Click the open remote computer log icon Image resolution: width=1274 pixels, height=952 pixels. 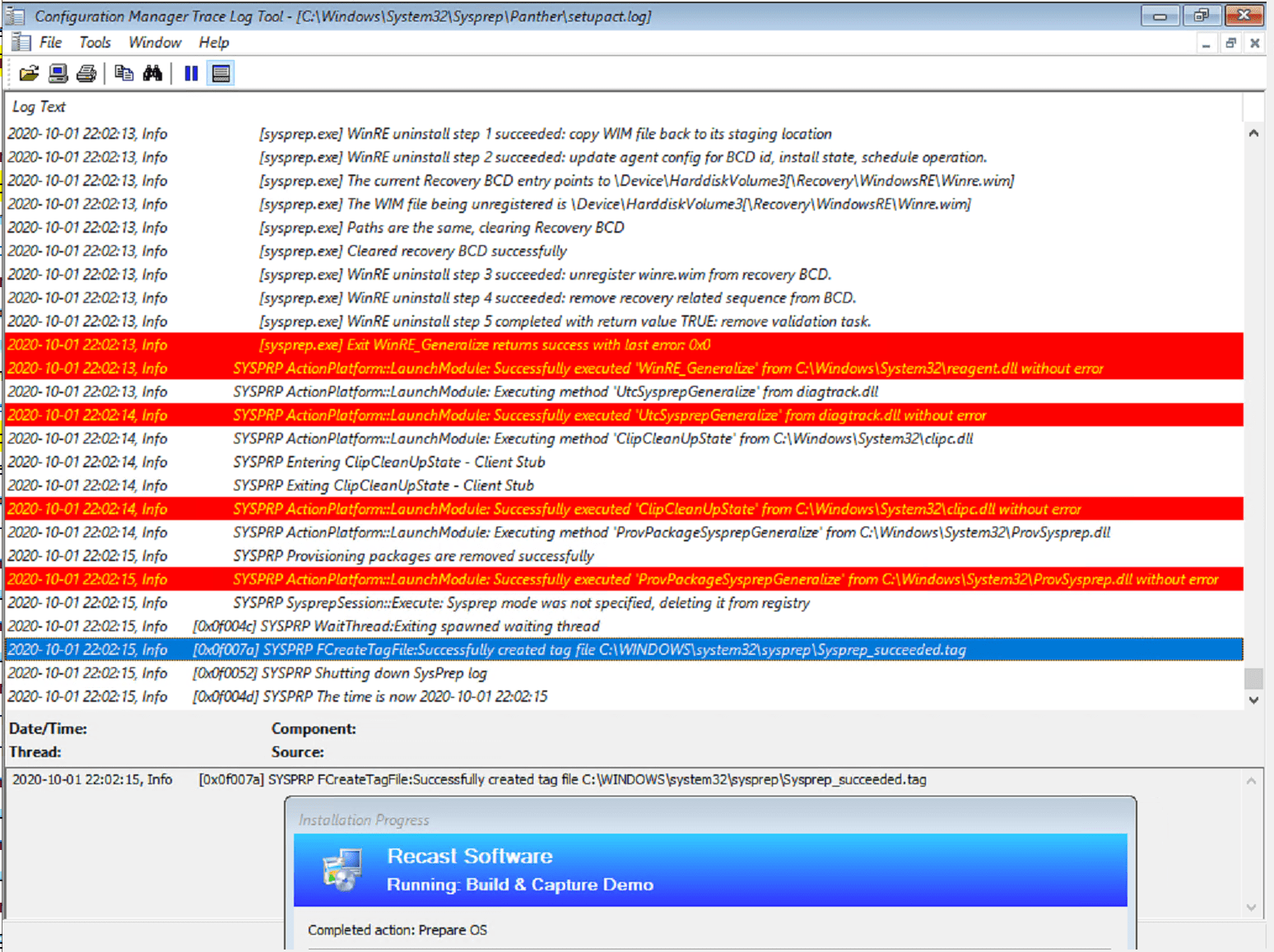tap(58, 73)
